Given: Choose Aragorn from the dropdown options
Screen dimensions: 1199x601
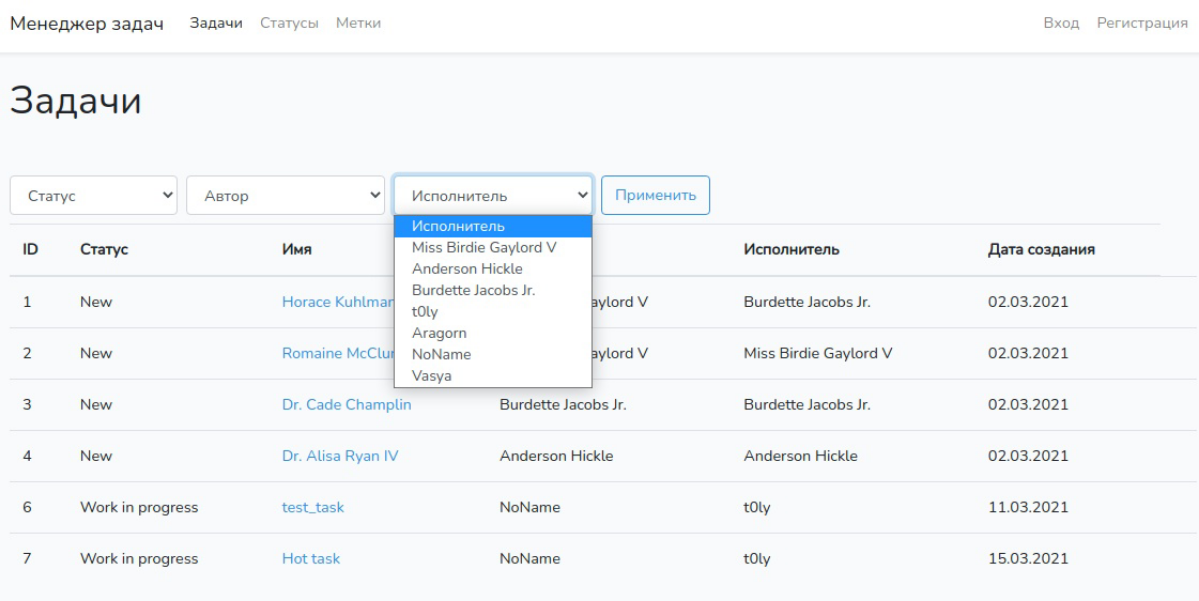Looking at the screenshot, I should (x=439, y=333).
